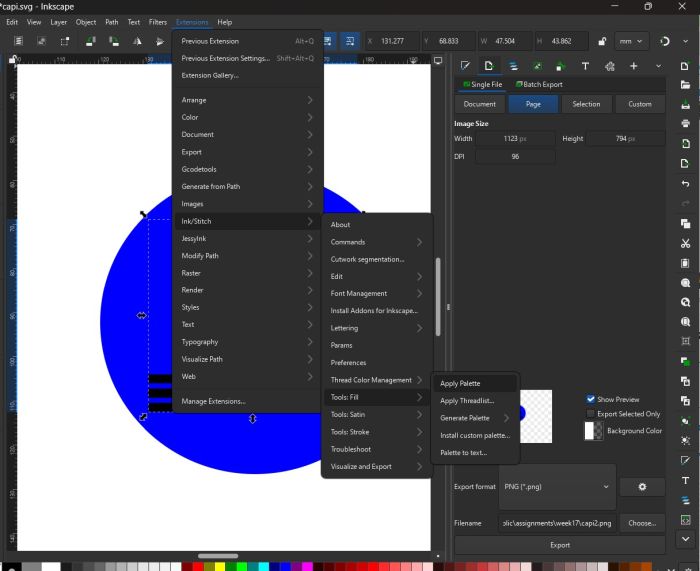700x571 pixels.
Task: Click Manage Extensions menu entry
Action: [247, 401]
